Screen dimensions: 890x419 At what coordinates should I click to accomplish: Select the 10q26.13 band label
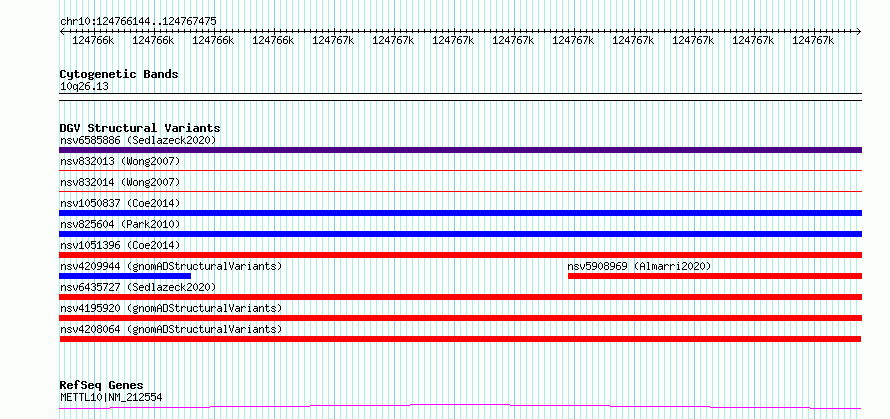click(x=84, y=87)
